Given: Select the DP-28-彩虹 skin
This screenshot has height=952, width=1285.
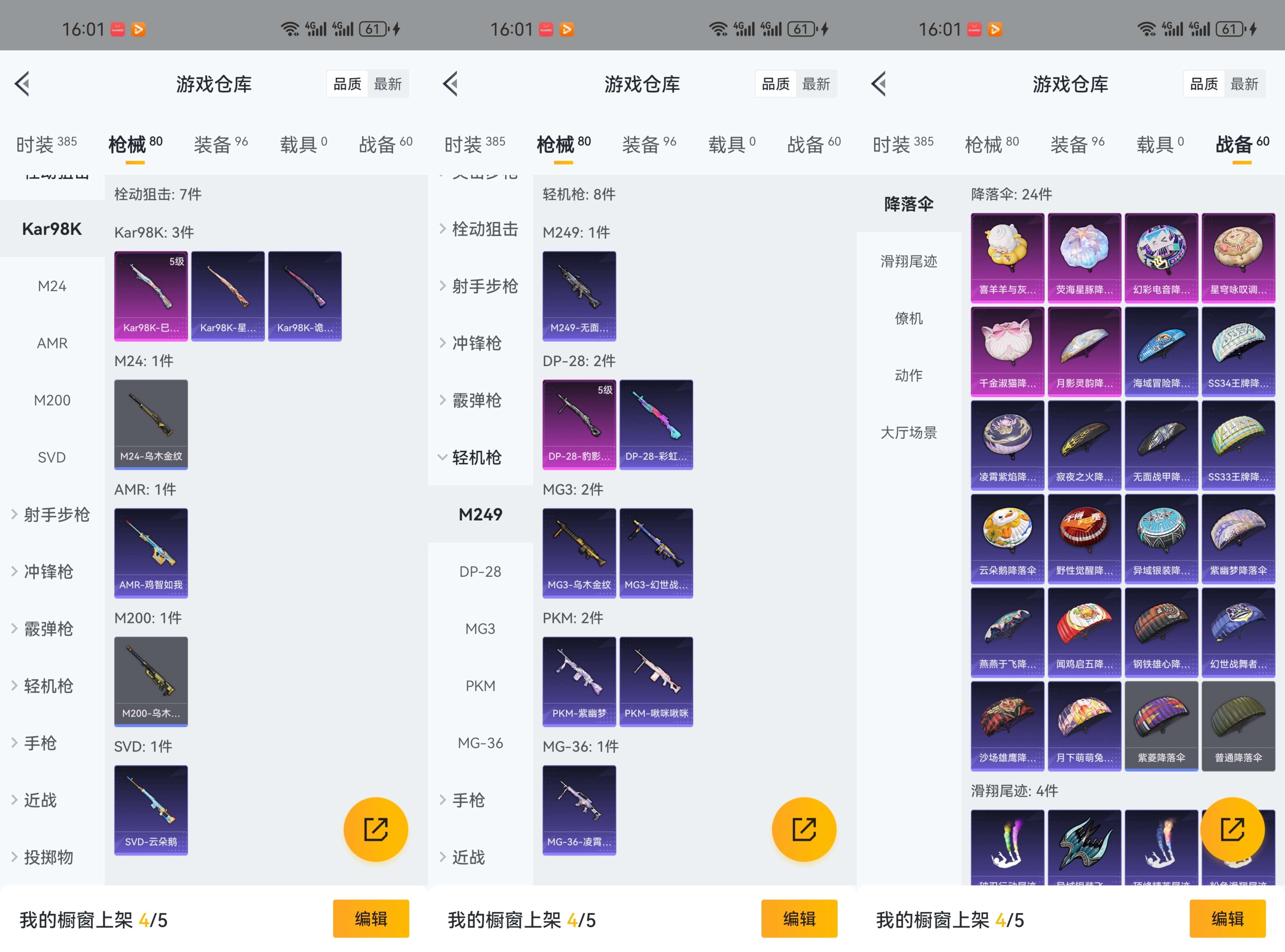Looking at the screenshot, I should pos(656,425).
